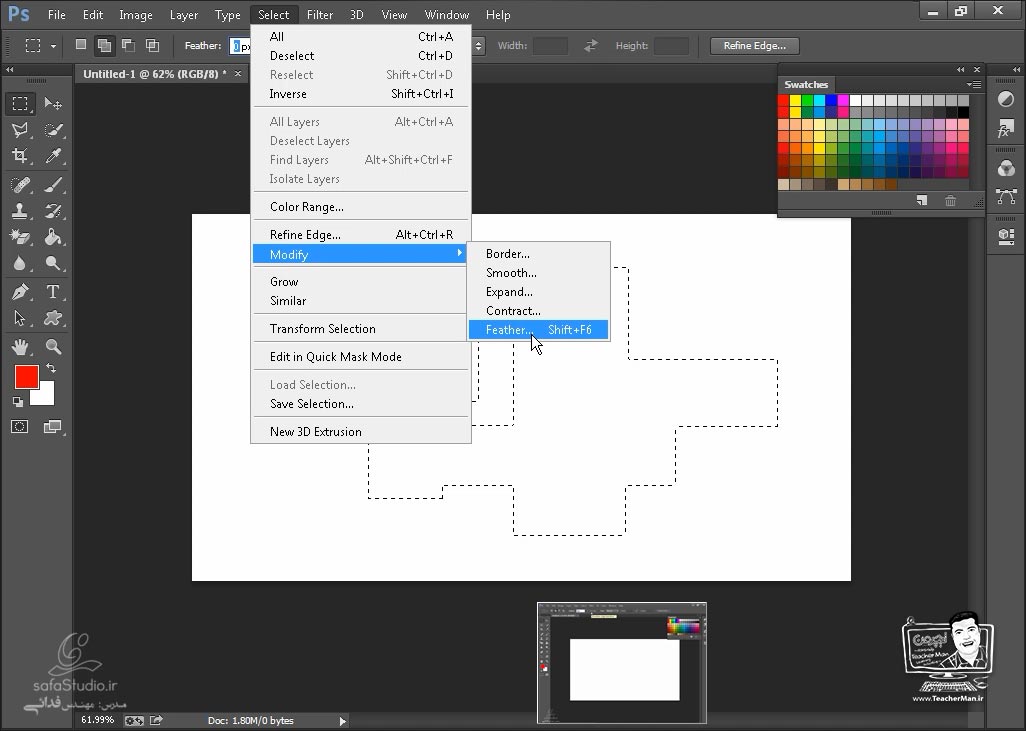The image size is (1026, 731).
Task: Select the Hand tool
Action: tap(20, 346)
